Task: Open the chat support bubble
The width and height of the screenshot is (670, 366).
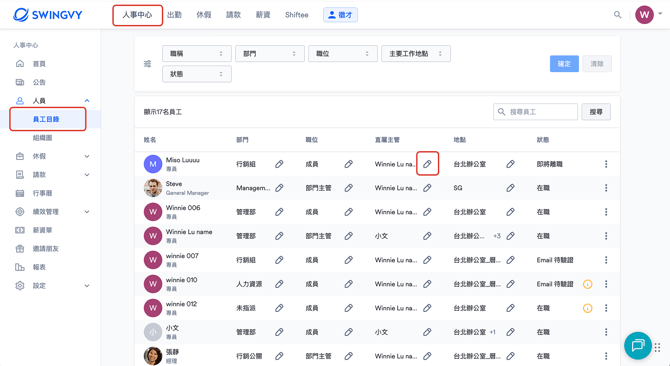Action: pos(638,345)
